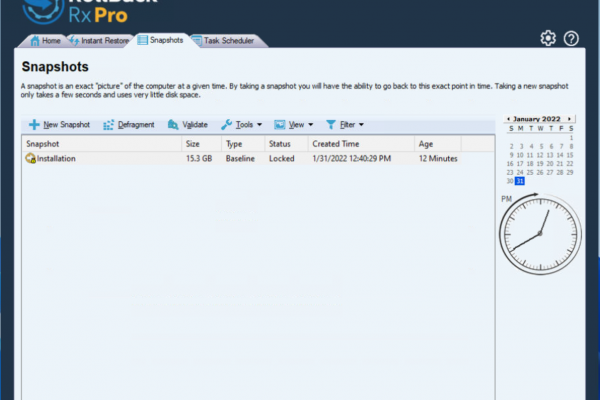Click the Snapshots tab list icon
The height and width of the screenshot is (400, 600).
click(x=142, y=40)
